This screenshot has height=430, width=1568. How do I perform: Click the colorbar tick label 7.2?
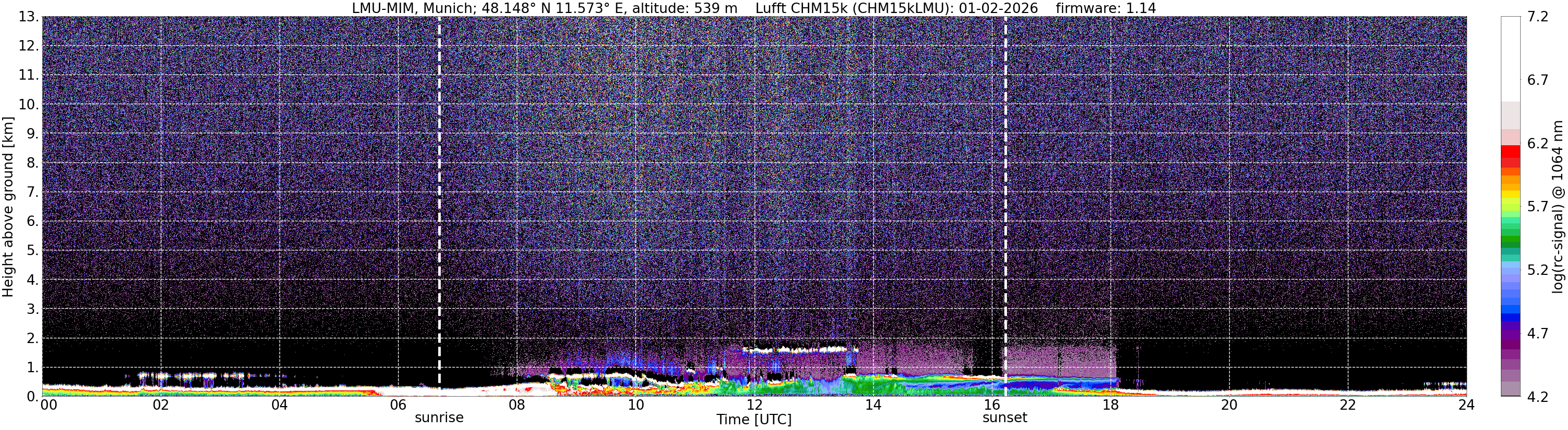coord(1538,17)
